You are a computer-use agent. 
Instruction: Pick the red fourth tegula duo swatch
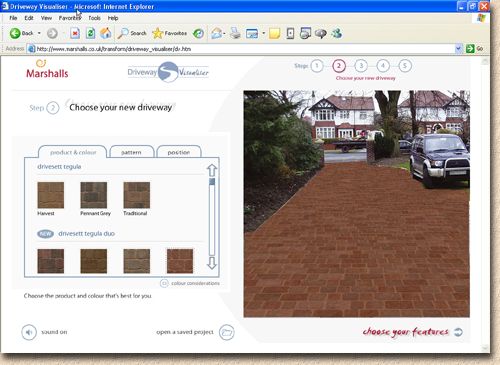point(180,261)
